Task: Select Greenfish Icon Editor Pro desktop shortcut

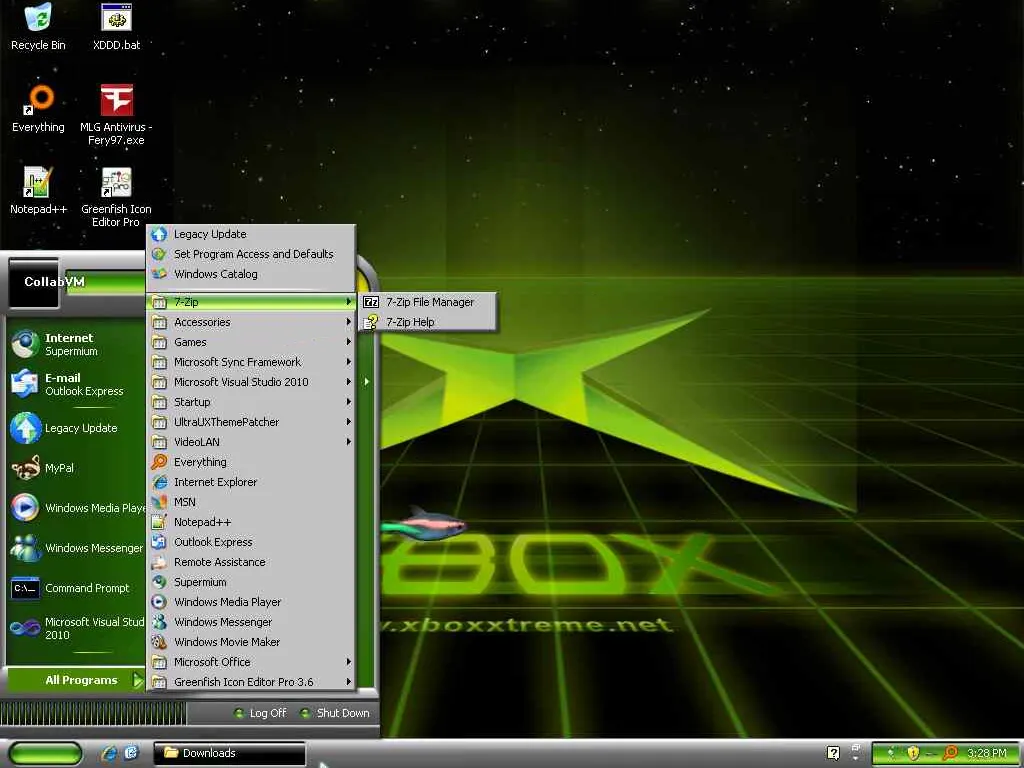Action: (116, 197)
